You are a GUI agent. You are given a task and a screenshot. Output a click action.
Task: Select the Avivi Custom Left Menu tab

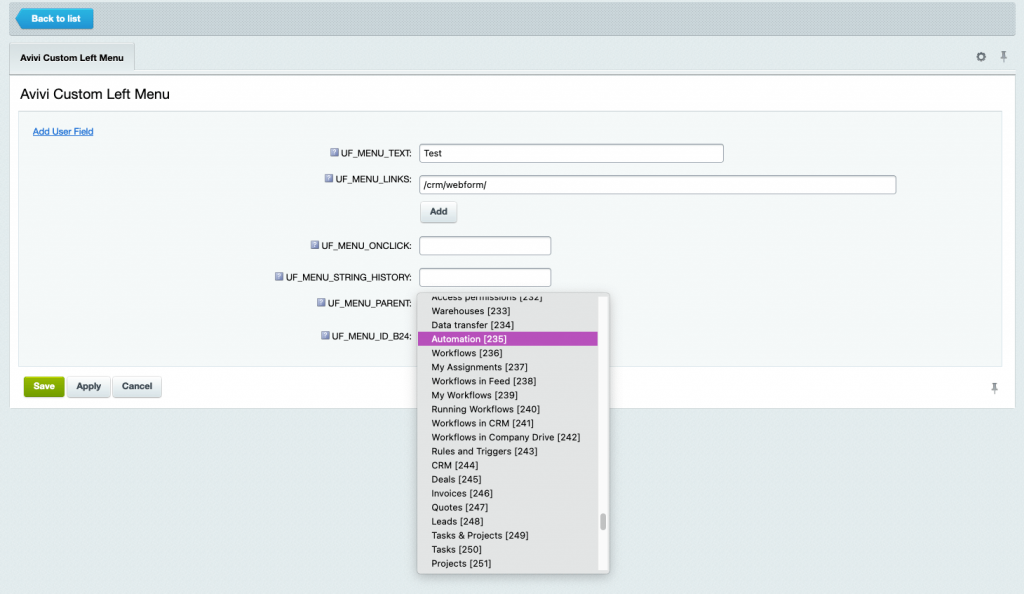[72, 57]
